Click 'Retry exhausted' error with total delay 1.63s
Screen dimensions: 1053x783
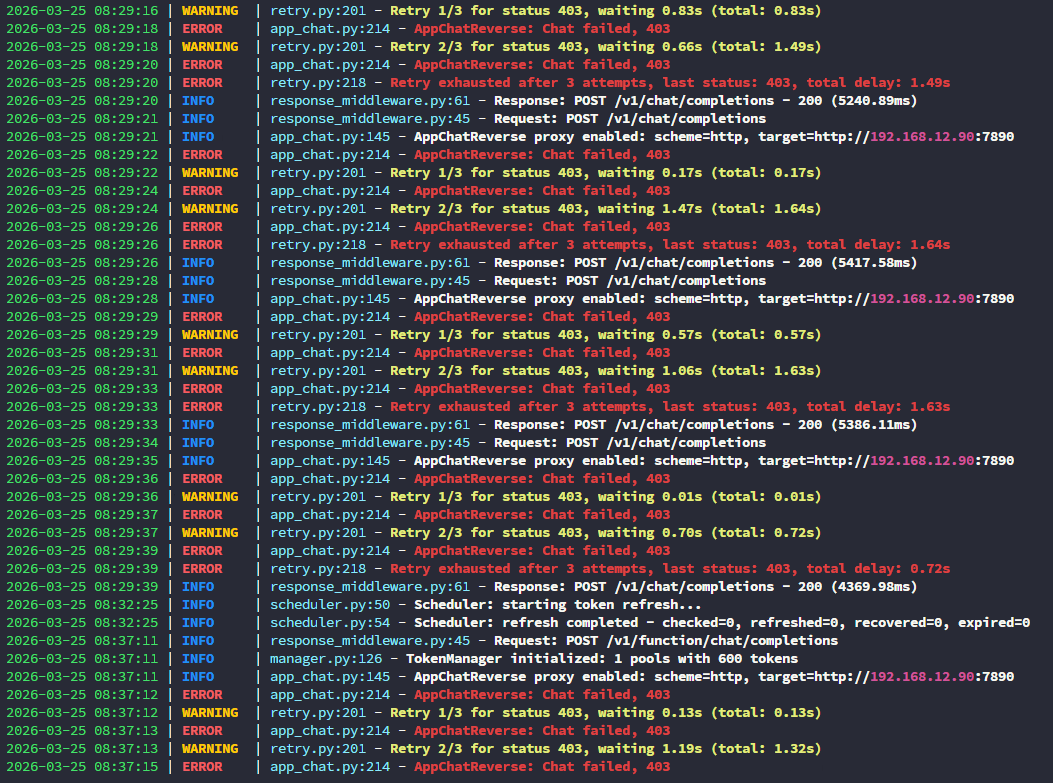point(670,407)
